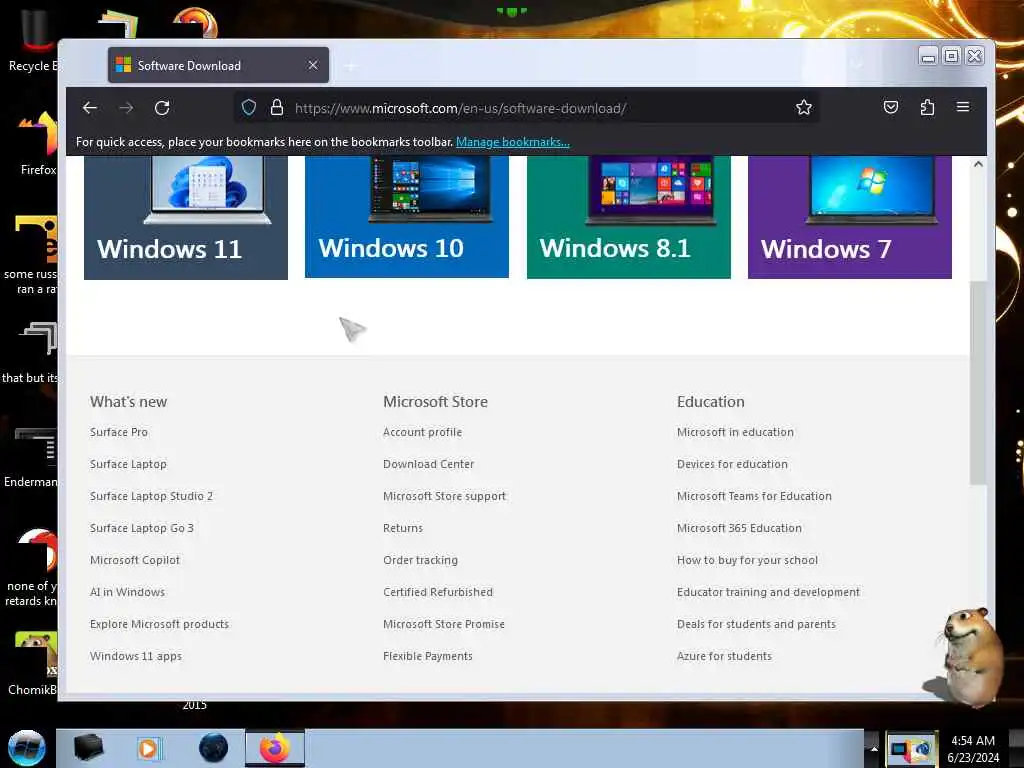The width and height of the screenshot is (1024, 768).
Task: Click the system tray monitor icon
Action: tap(912, 748)
